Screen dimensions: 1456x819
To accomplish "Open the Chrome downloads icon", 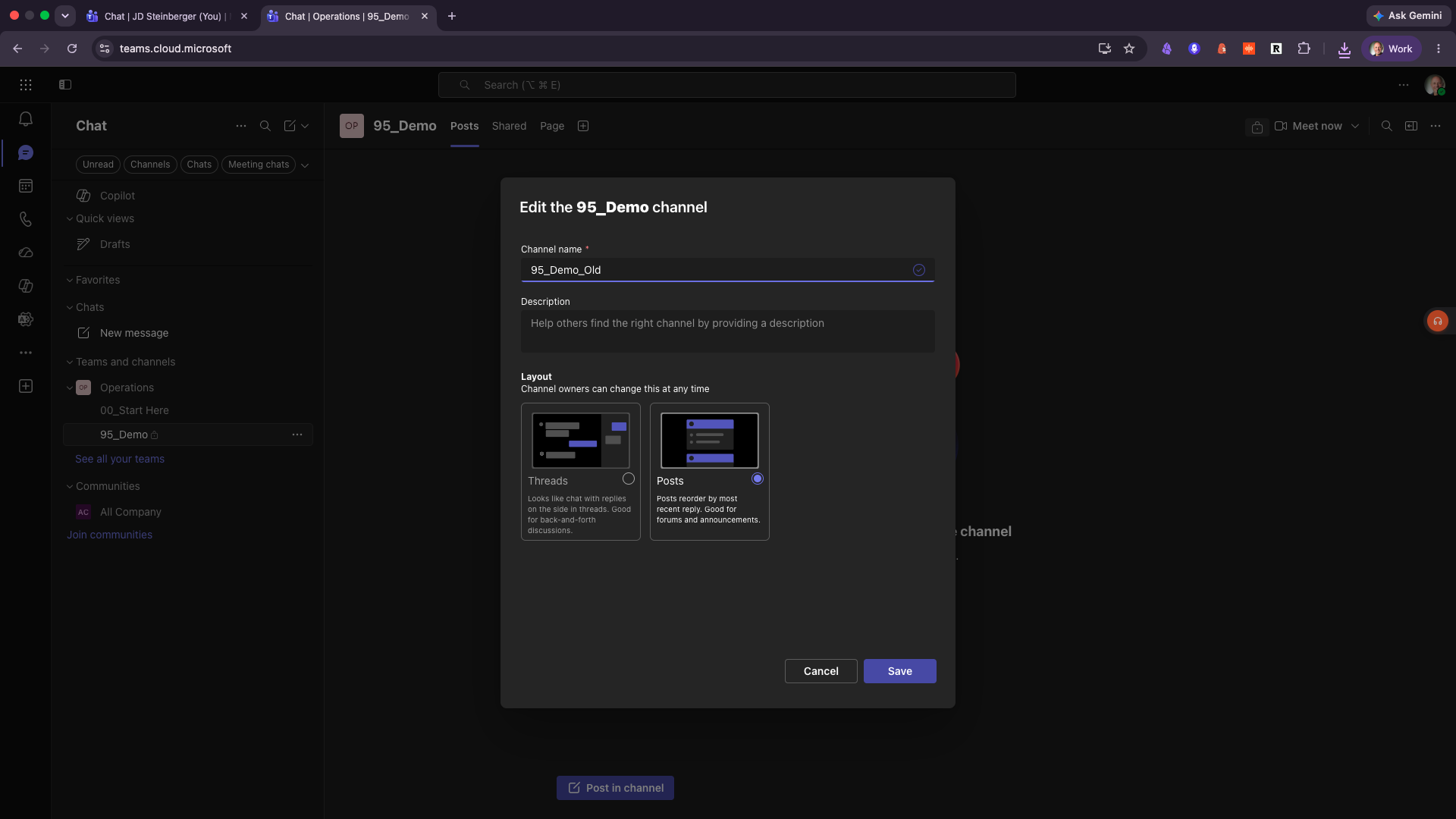I will 1345,49.
